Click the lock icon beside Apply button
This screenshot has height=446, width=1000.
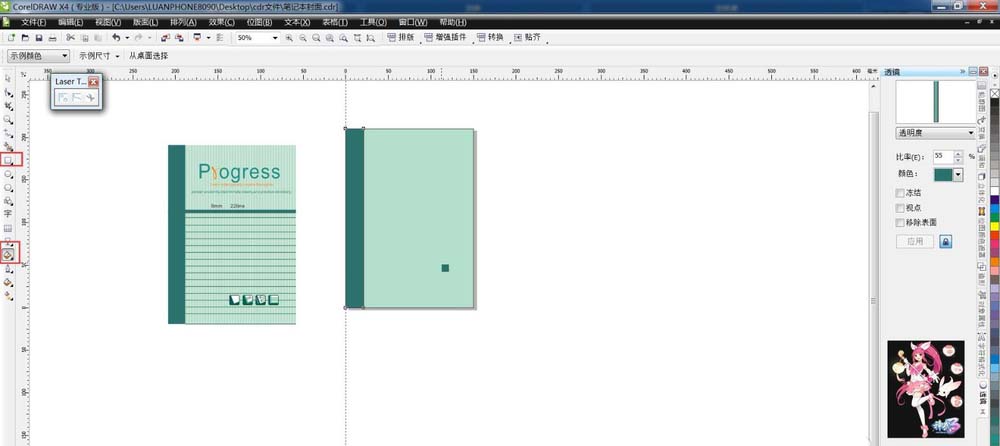pyautogui.click(x=945, y=241)
